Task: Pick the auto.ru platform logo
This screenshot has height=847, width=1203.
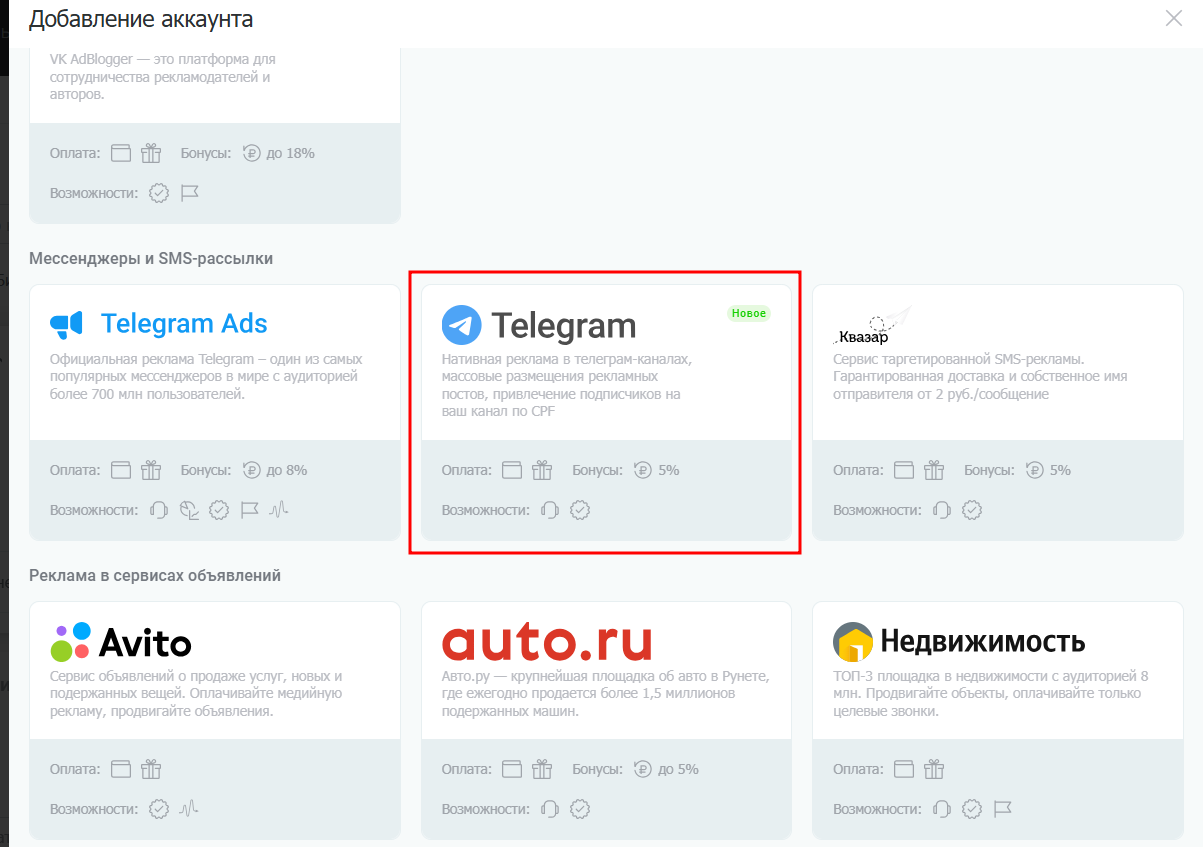Action: [547, 642]
